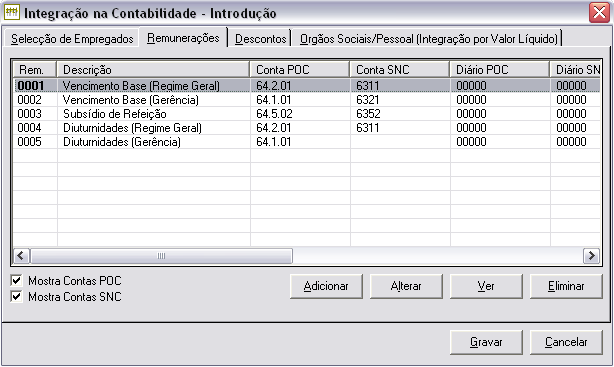Screen dimensions: 614x367
Task: Switch to Selecção de Empregados tab
Action: tap(72, 39)
